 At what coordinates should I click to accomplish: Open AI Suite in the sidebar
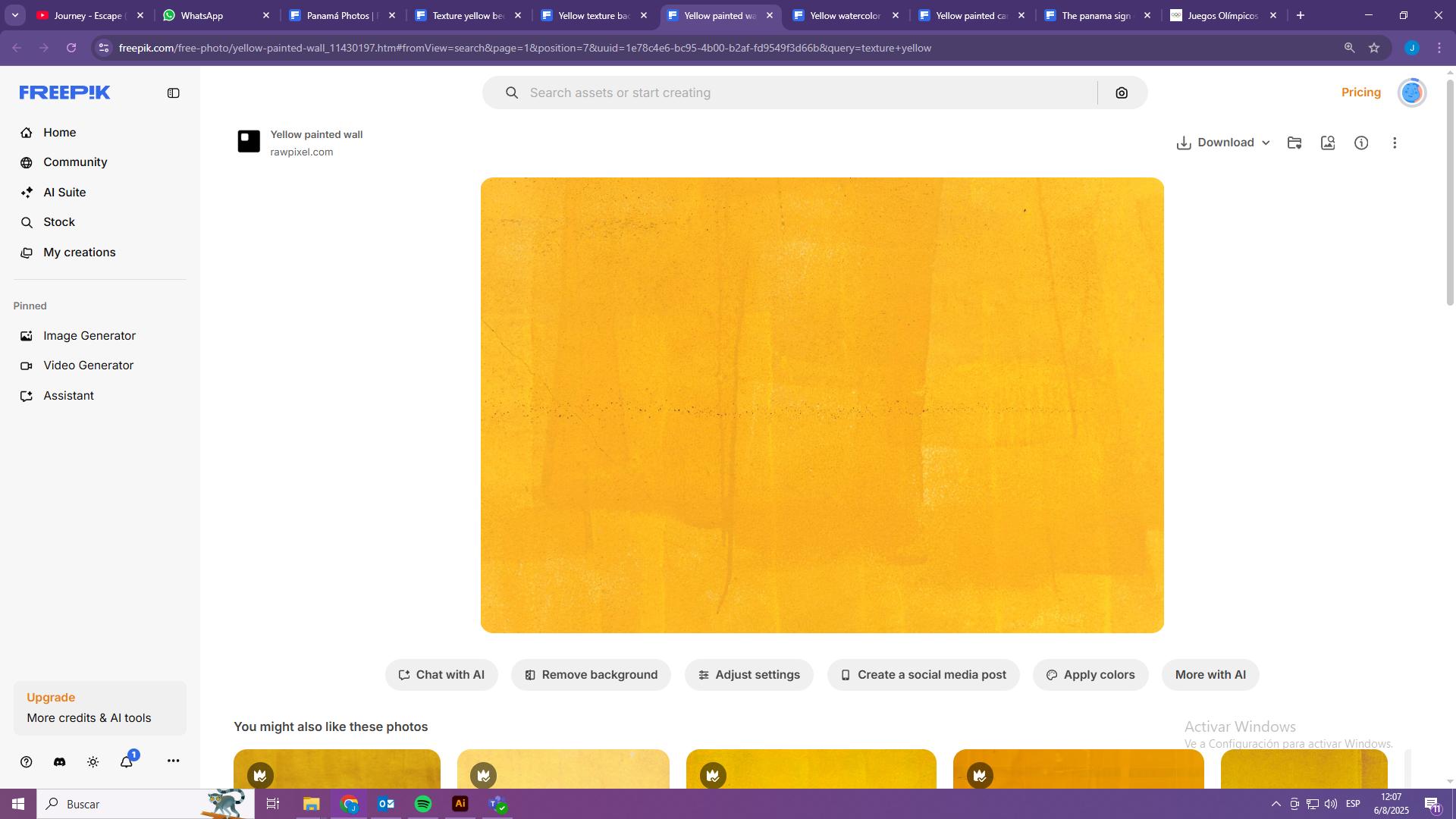64,193
